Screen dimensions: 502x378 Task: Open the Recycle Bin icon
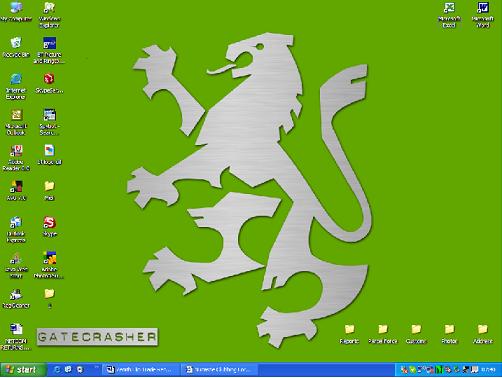(x=16, y=47)
